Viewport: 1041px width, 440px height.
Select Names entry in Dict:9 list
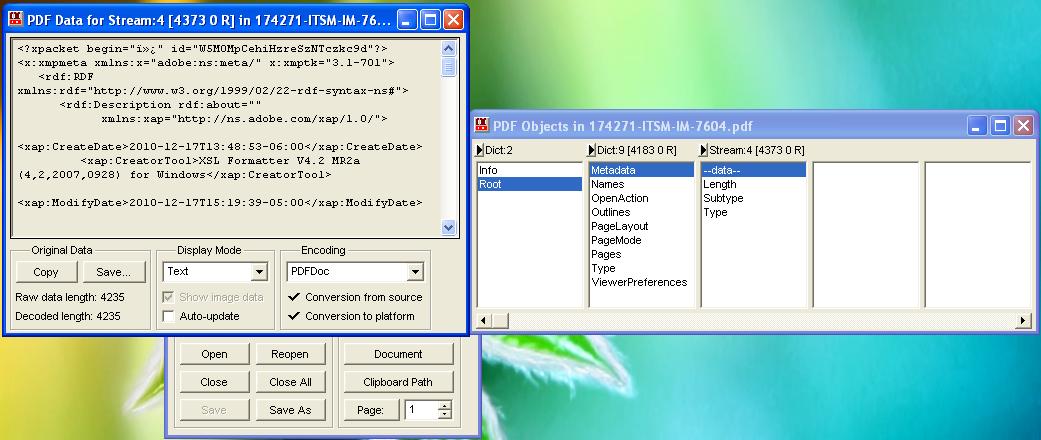click(x=641, y=184)
